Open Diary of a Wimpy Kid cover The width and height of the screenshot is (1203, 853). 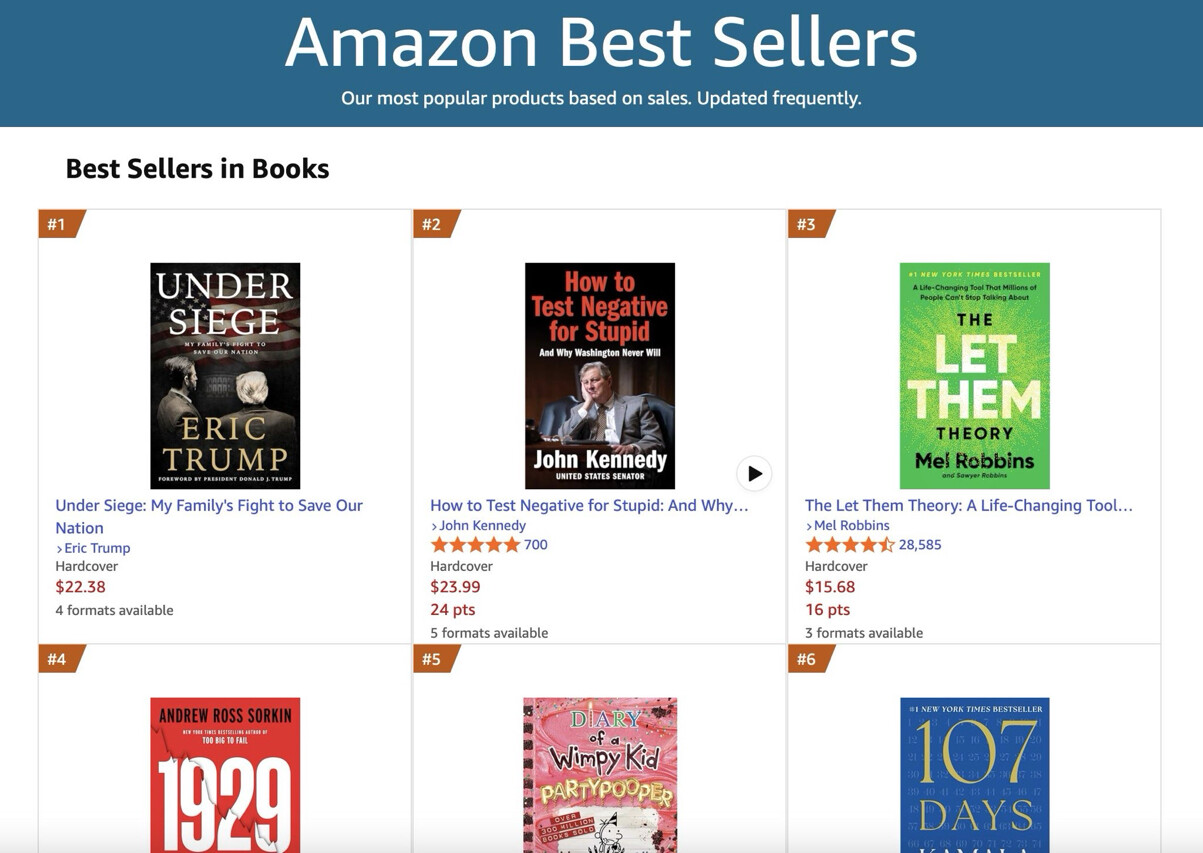click(599, 774)
